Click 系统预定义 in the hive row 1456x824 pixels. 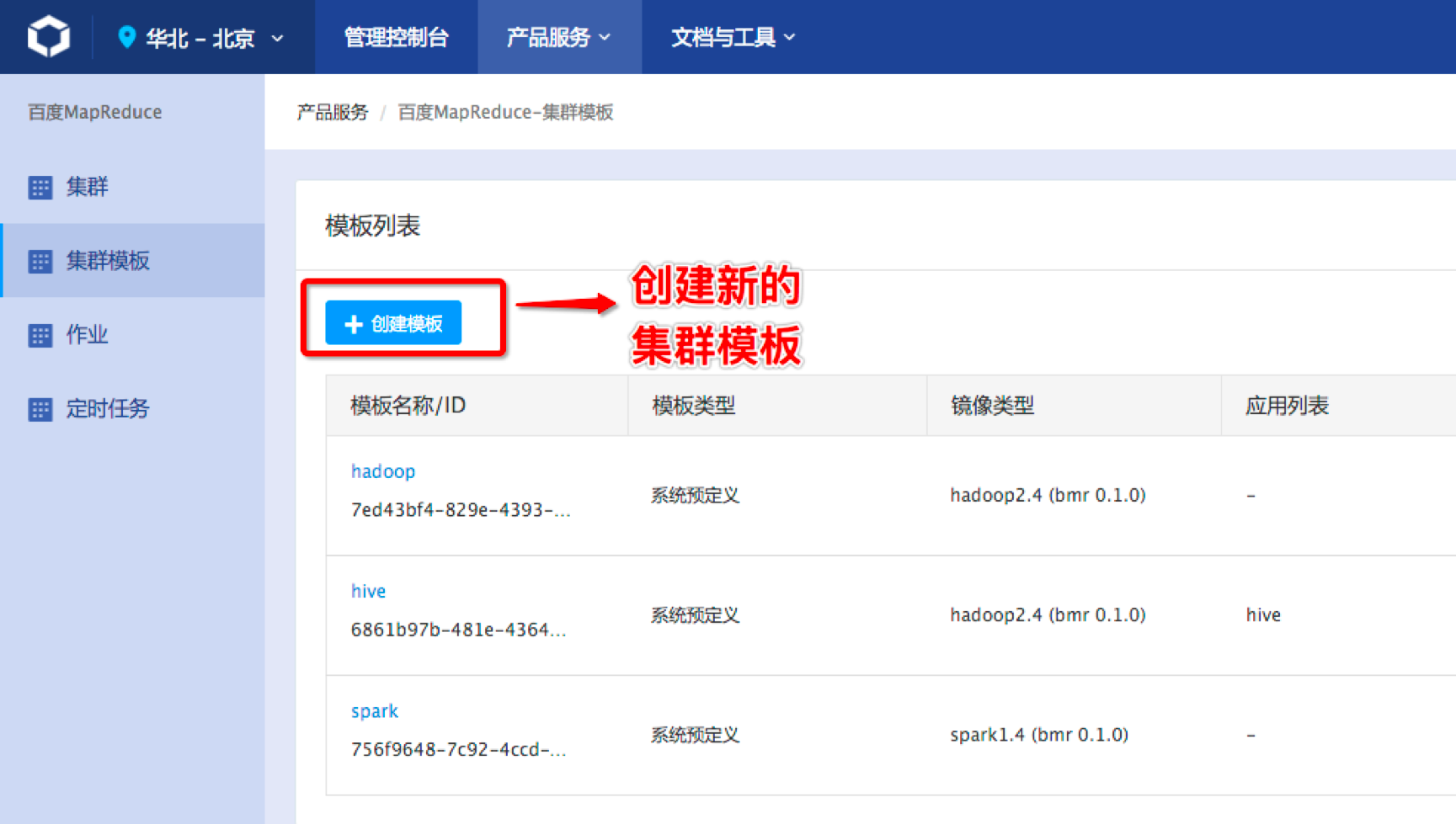(695, 615)
